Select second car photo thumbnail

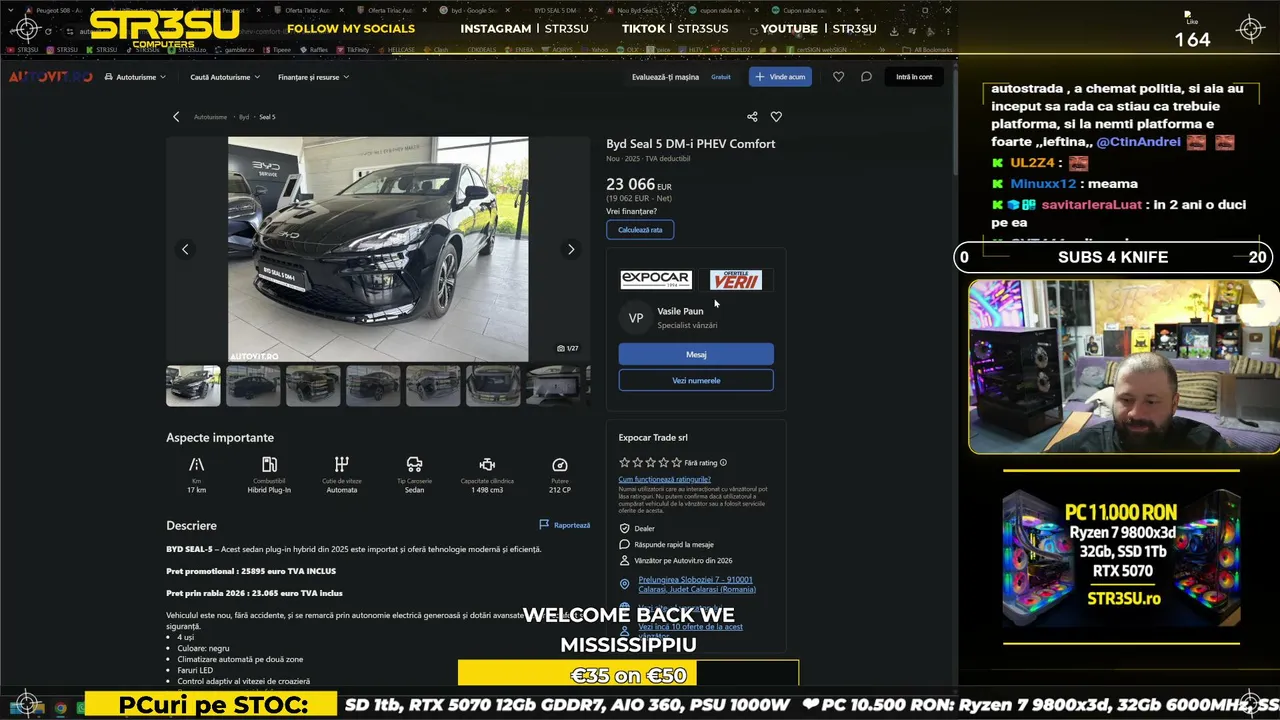click(253, 386)
